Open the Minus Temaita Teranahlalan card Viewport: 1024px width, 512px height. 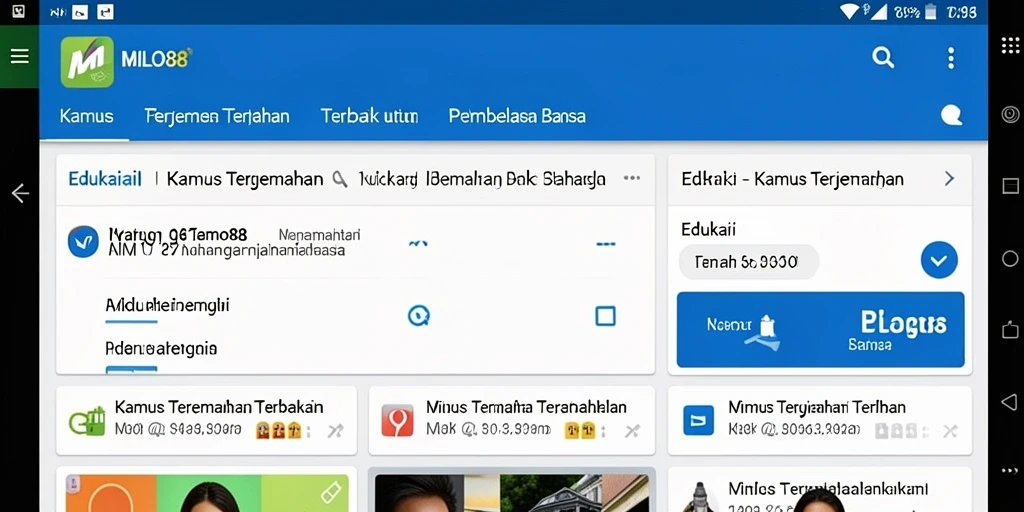pos(511,421)
